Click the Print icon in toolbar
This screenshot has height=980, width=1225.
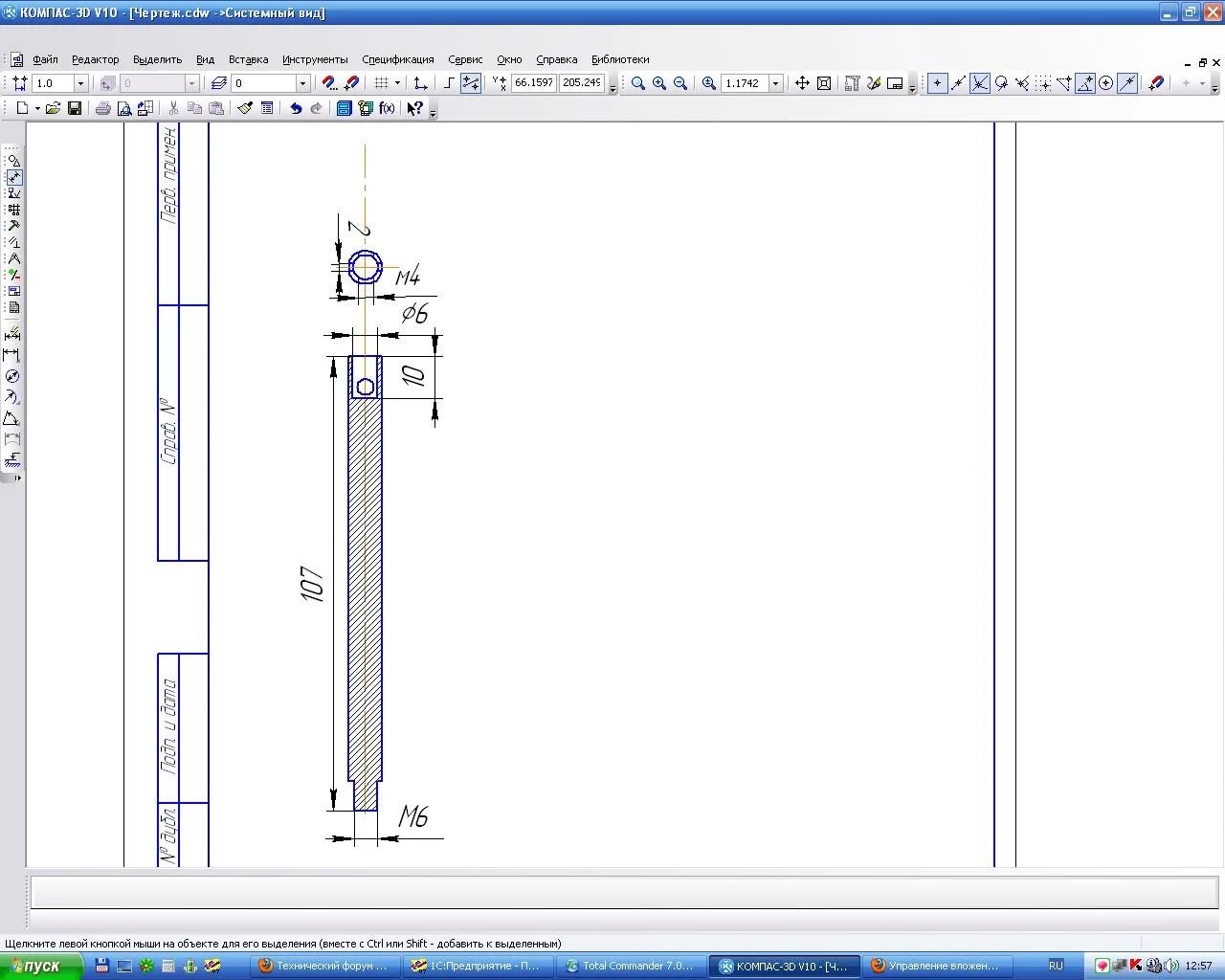[102, 108]
